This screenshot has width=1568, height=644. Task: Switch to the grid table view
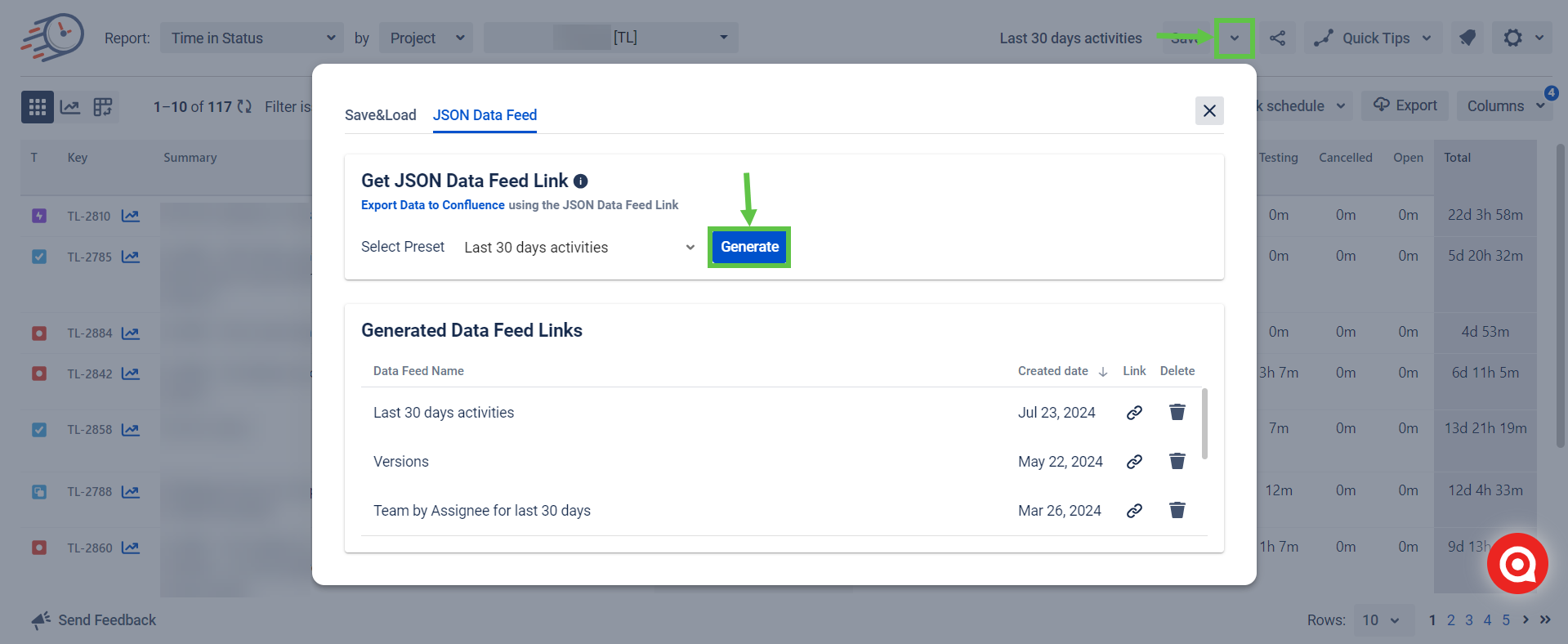(38, 107)
